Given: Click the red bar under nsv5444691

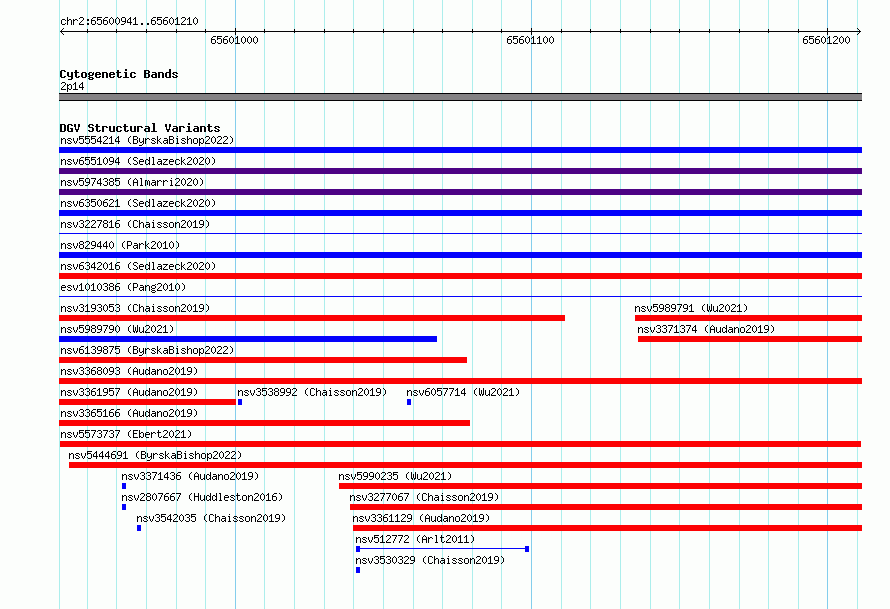Looking at the screenshot, I should pos(465,465).
